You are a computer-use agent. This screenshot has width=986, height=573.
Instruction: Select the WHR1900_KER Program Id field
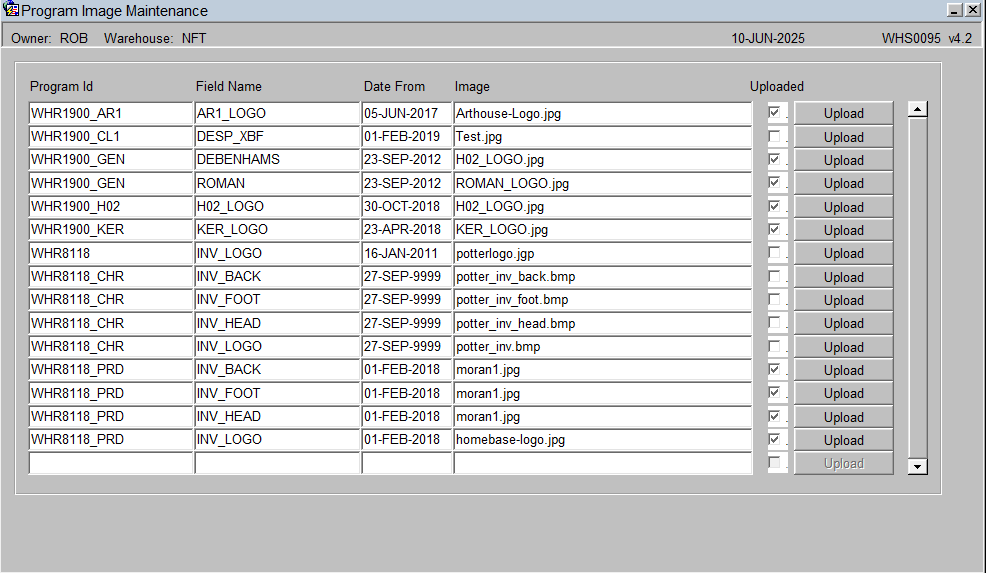click(x=111, y=230)
